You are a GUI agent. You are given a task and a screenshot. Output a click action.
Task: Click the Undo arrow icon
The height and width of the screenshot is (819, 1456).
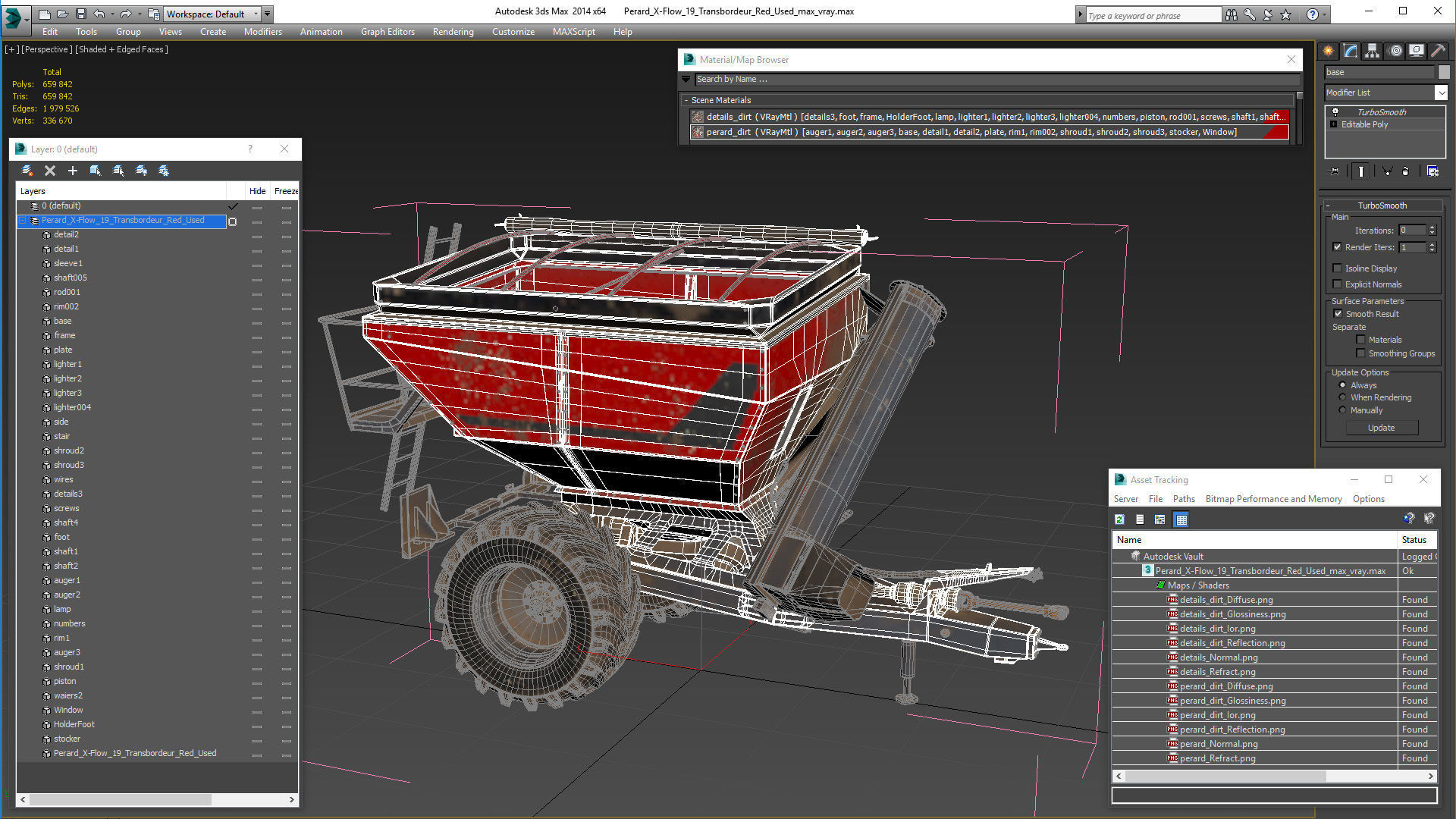point(99,14)
